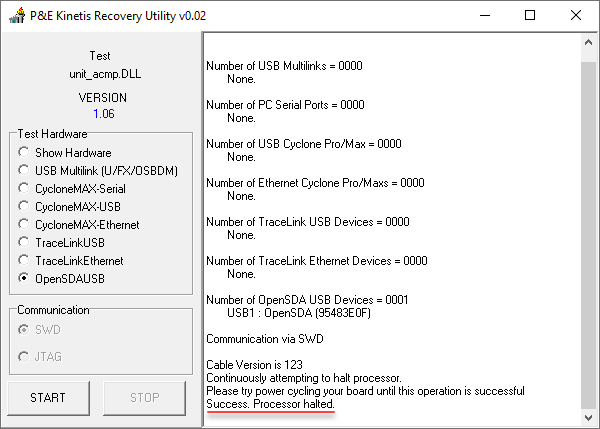
Task: Close the Kinetis Recovery Utility window
Action: pos(576,15)
